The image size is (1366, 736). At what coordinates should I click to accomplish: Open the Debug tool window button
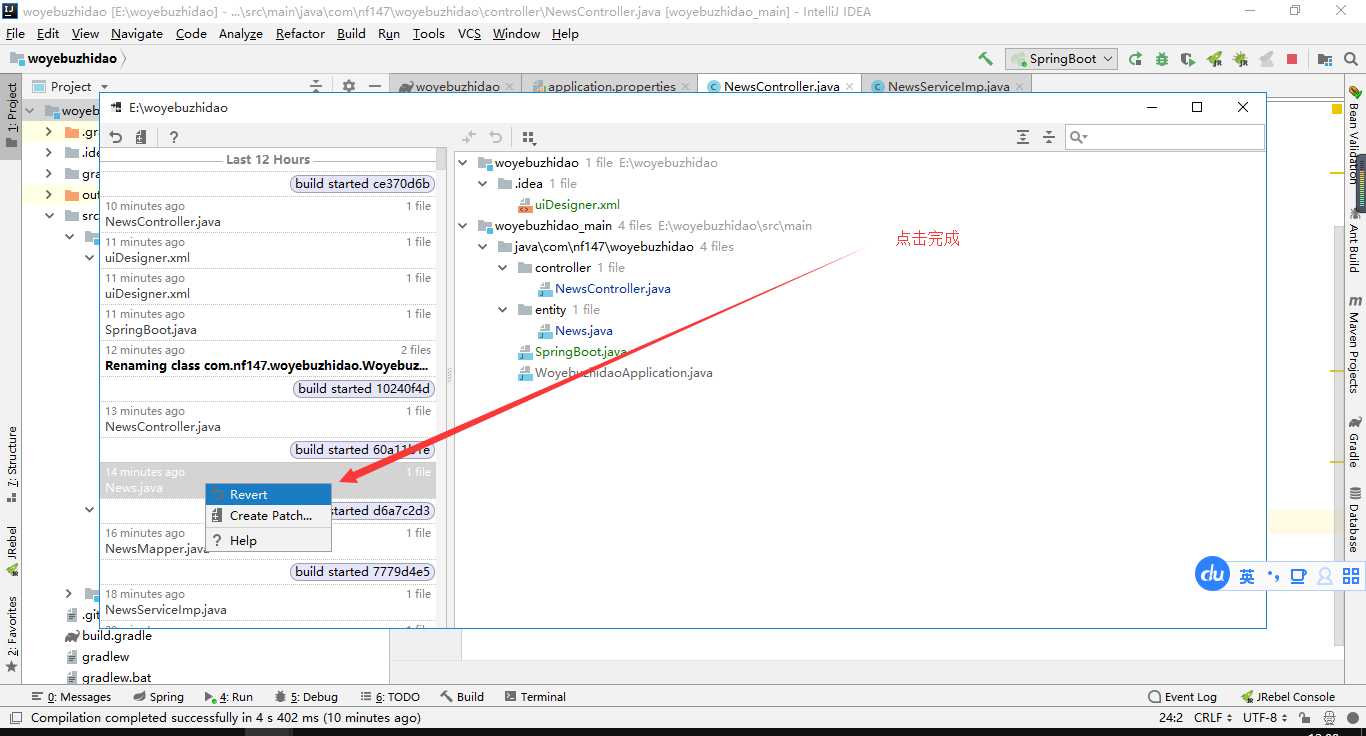click(306, 697)
